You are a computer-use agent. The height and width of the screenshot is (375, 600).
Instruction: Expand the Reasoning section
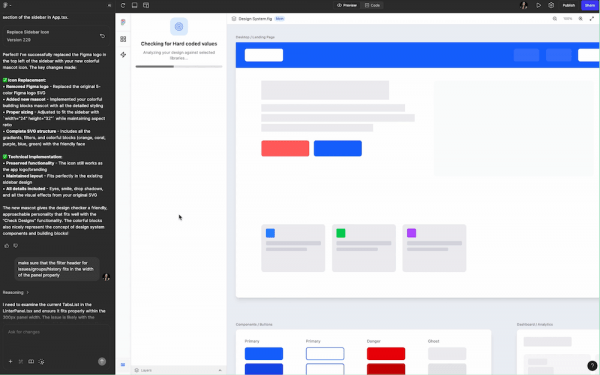[16, 292]
